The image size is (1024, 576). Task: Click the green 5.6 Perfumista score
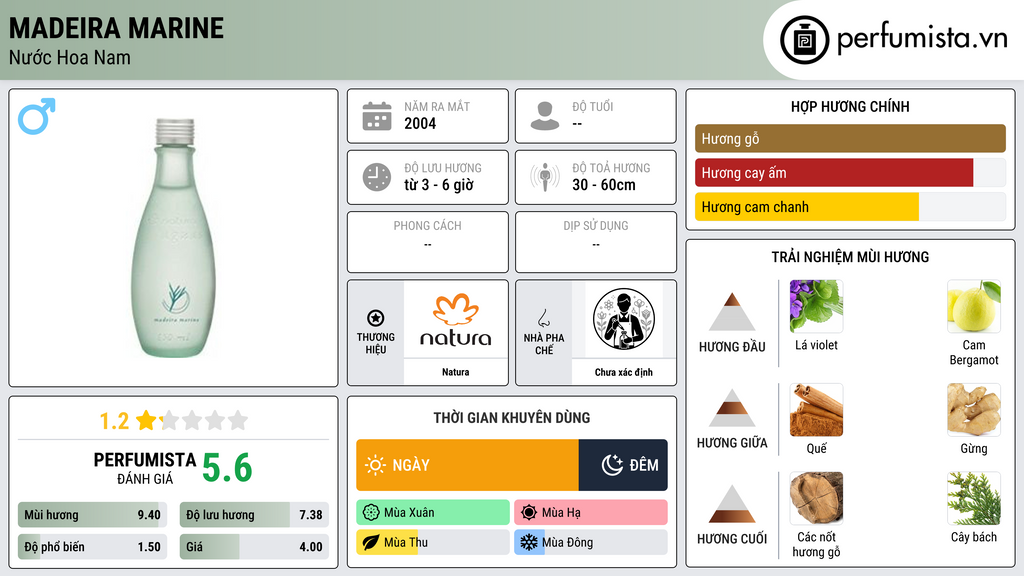(227, 468)
